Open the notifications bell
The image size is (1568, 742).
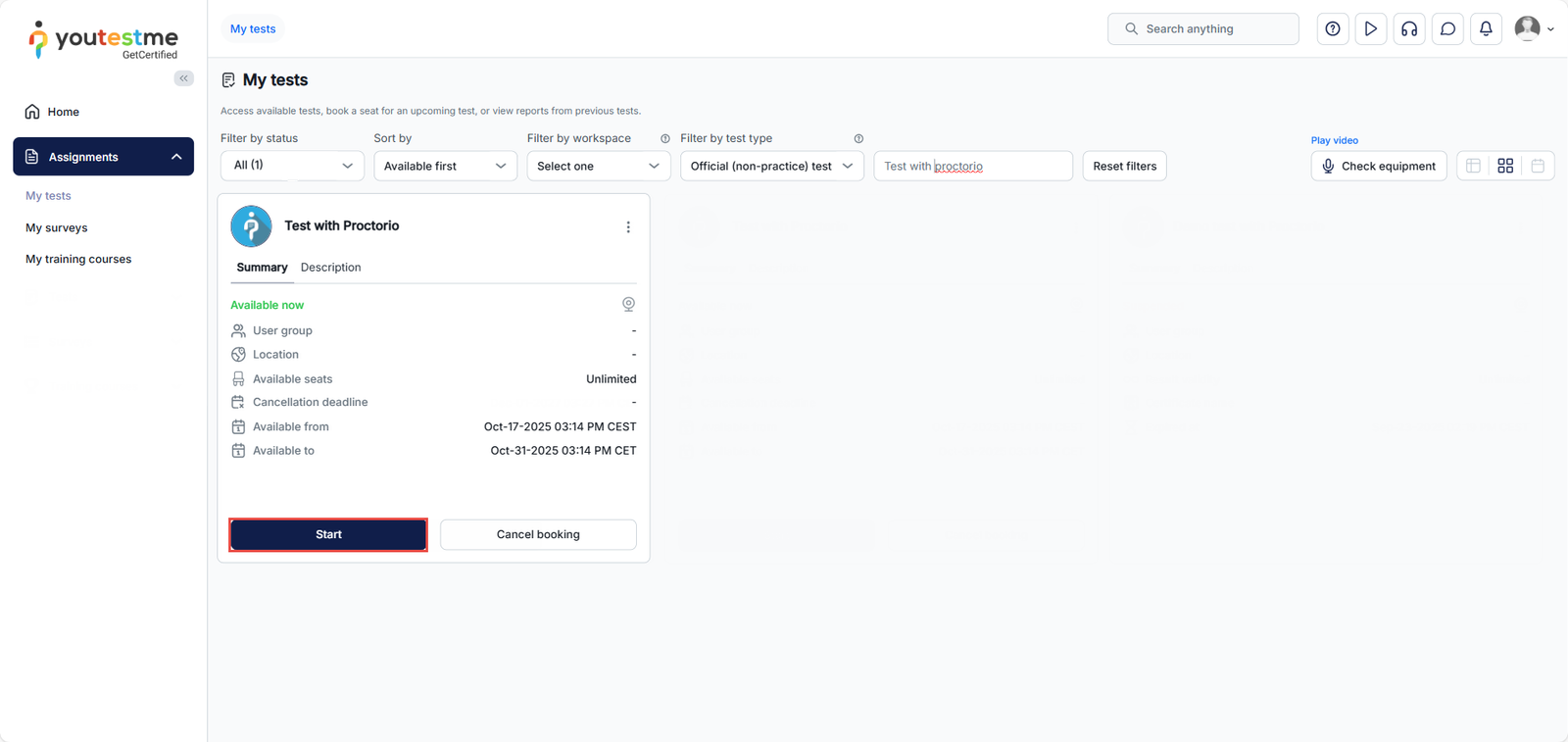(1486, 29)
